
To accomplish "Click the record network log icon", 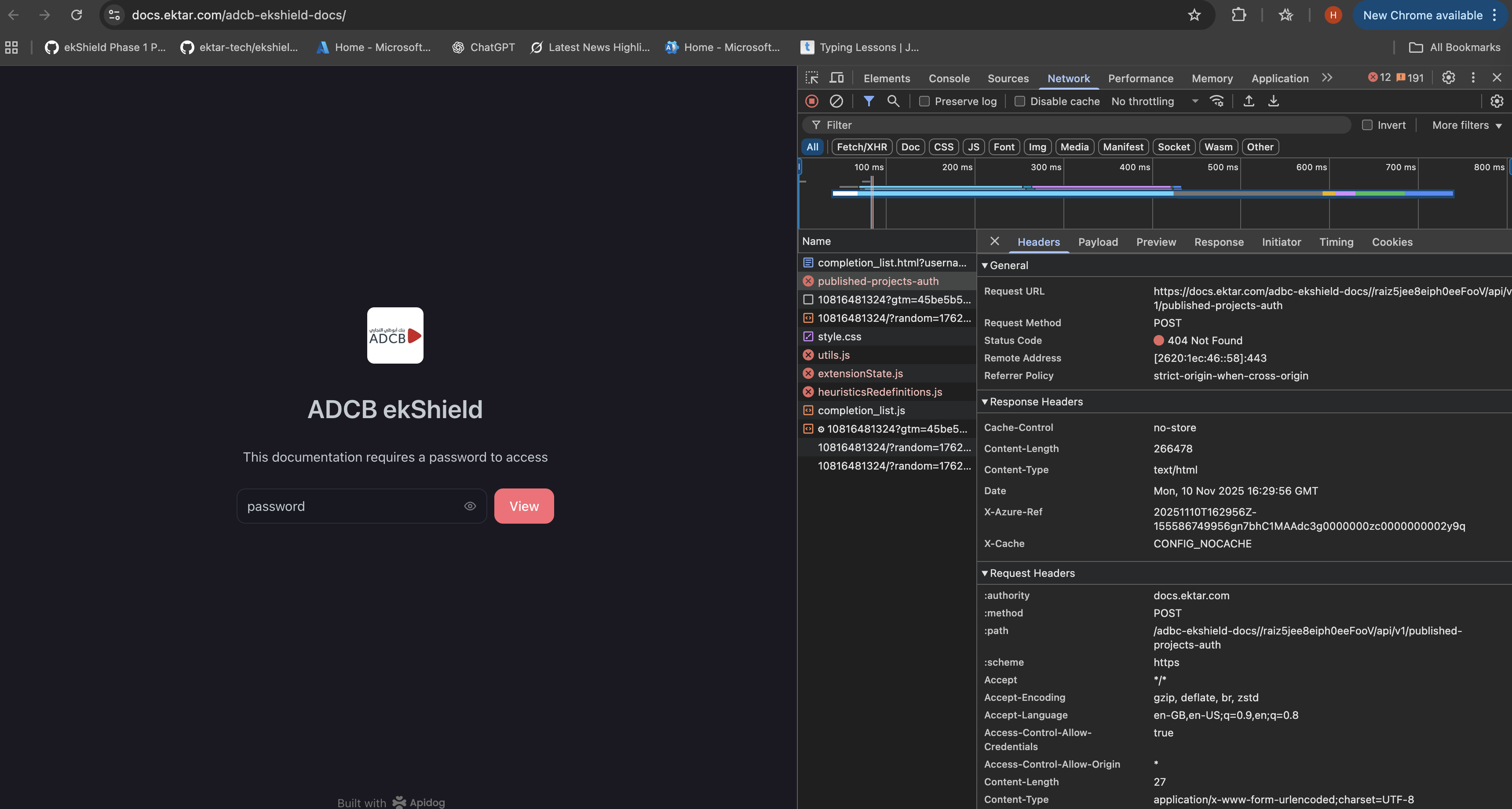I will (x=812, y=101).
